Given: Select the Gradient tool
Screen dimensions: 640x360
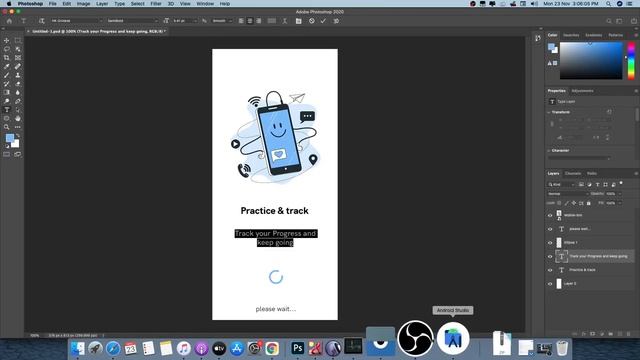Looking at the screenshot, I should [x=7, y=92].
